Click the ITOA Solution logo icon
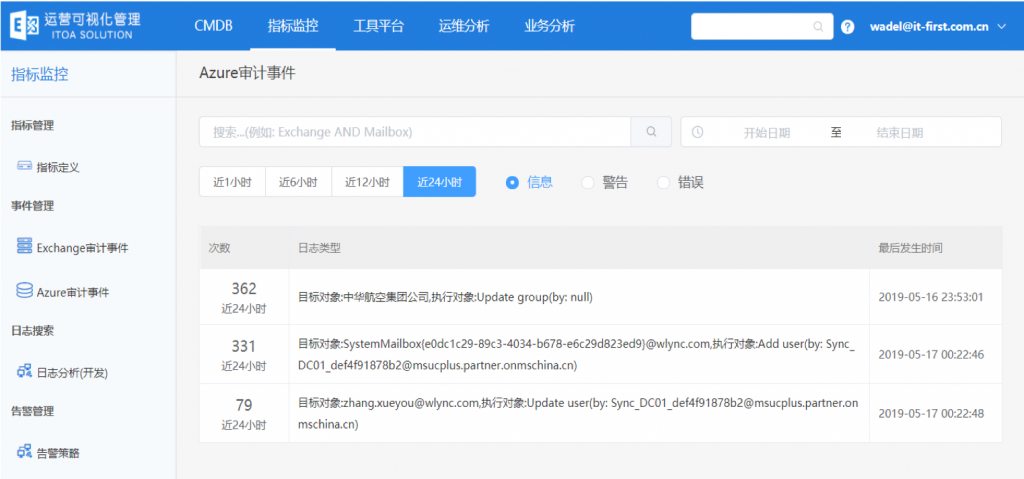Image resolution: width=1024 pixels, height=479 pixels. 25,25
